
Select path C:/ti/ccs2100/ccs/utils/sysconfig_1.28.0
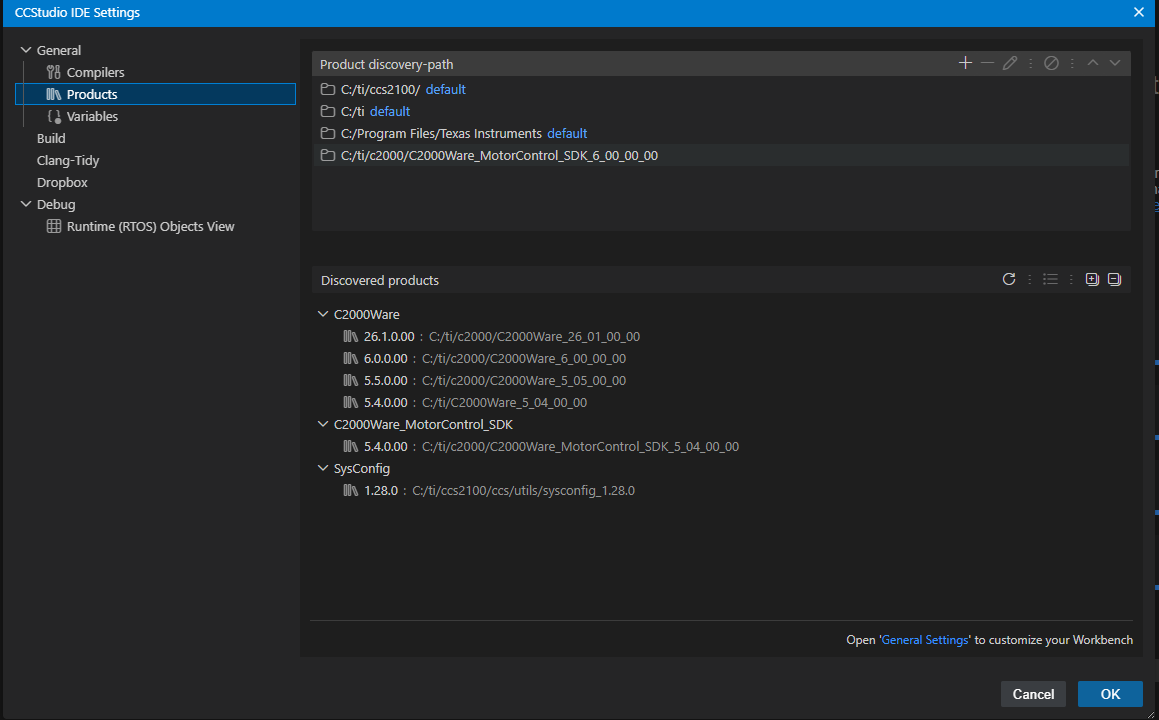pos(523,491)
